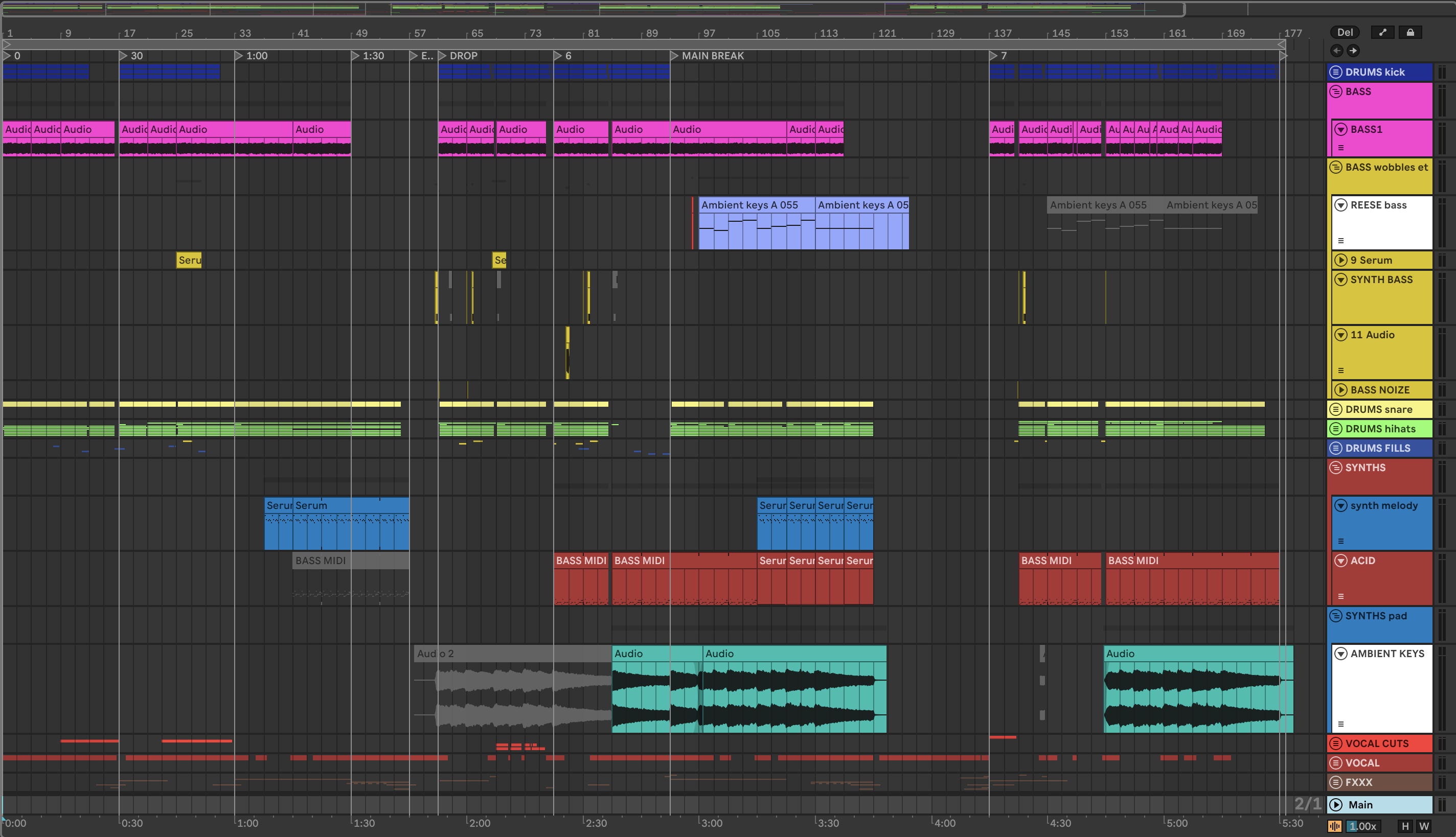Image resolution: width=1456 pixels, height=837 pixels.
Task: Toggle the Lock Envelopes padlock button
Action: tap(1410, 32)
